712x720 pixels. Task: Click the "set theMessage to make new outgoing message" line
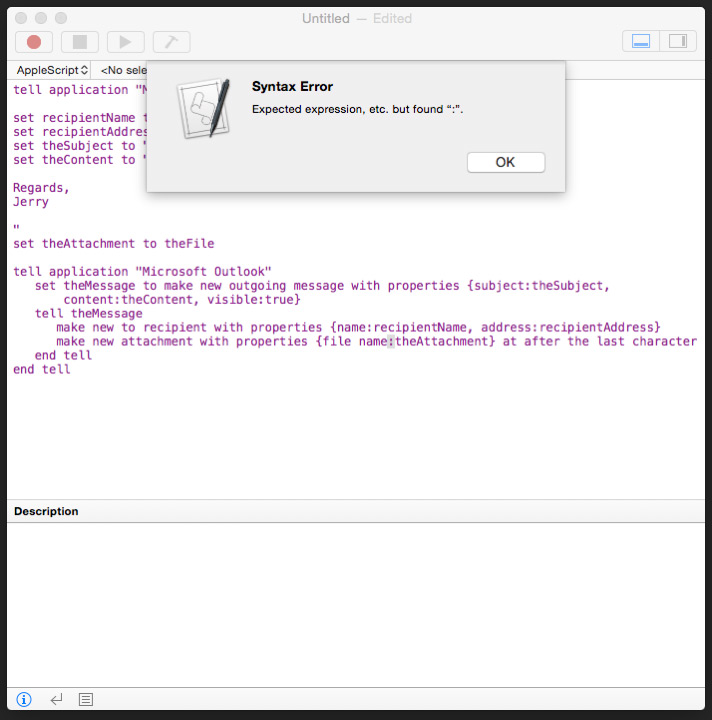tap(322, 286)
